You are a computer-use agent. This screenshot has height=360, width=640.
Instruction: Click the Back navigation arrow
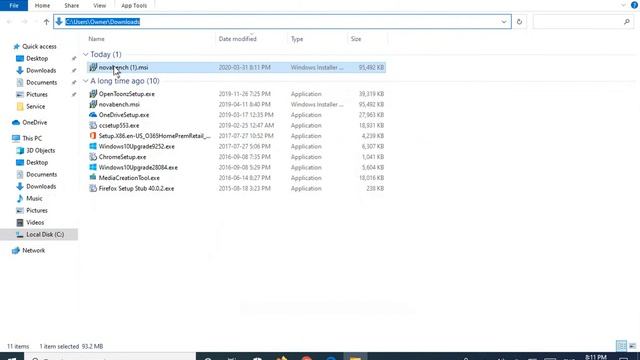pos(9,22)
